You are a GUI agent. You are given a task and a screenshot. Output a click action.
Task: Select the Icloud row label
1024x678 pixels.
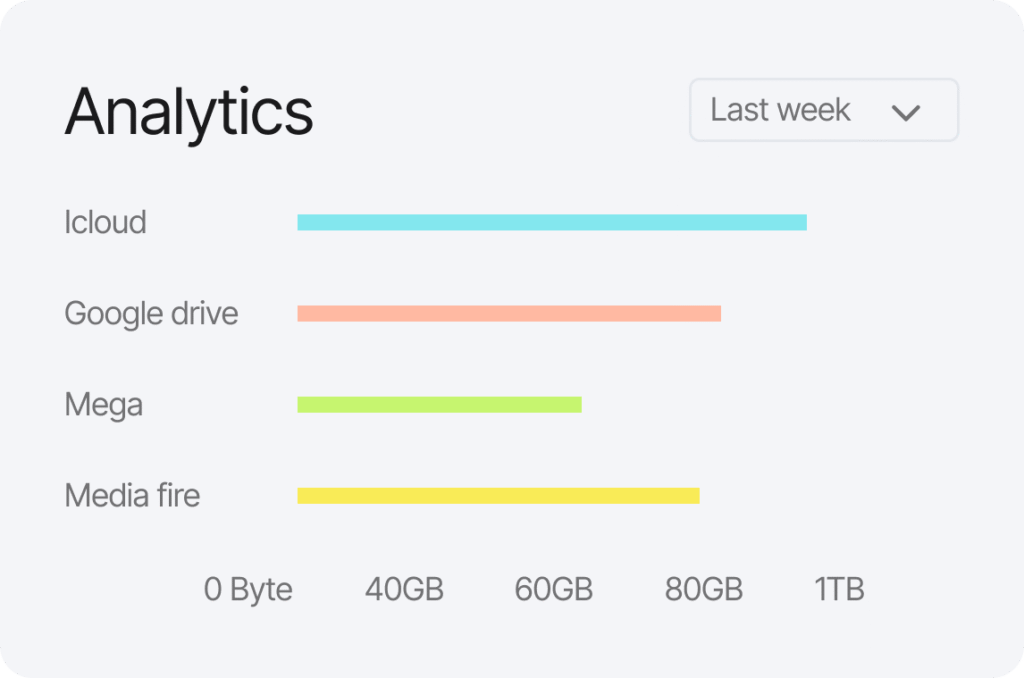[105, 222]
